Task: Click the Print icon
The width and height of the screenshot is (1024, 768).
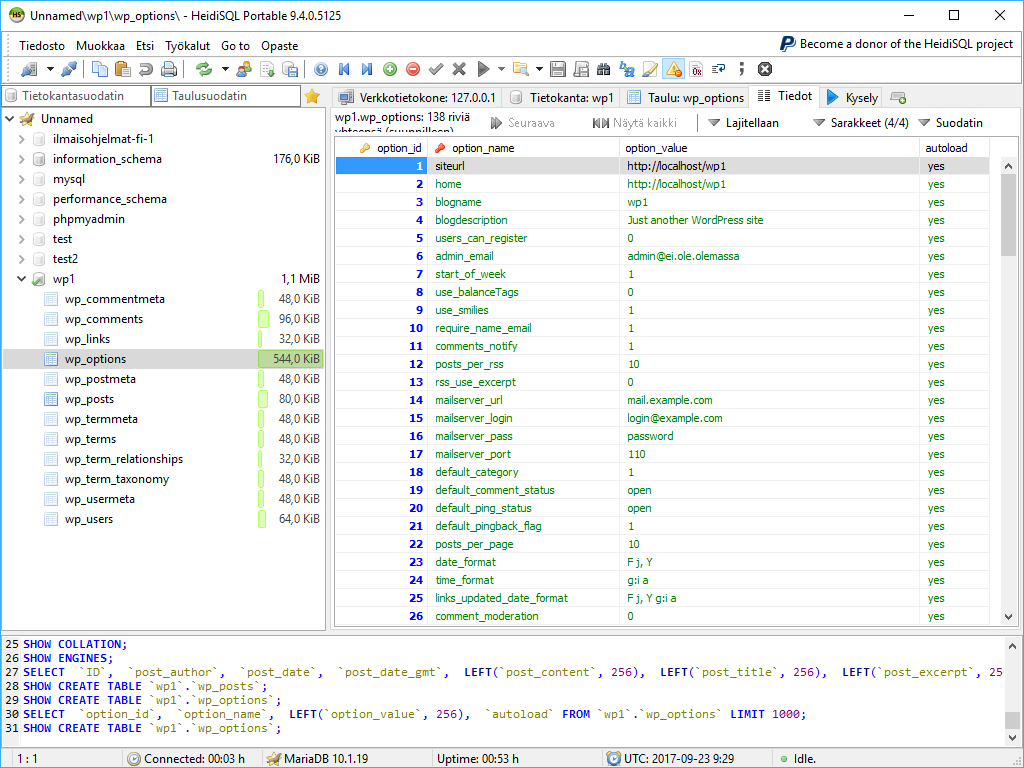Action: click(169, 69)
